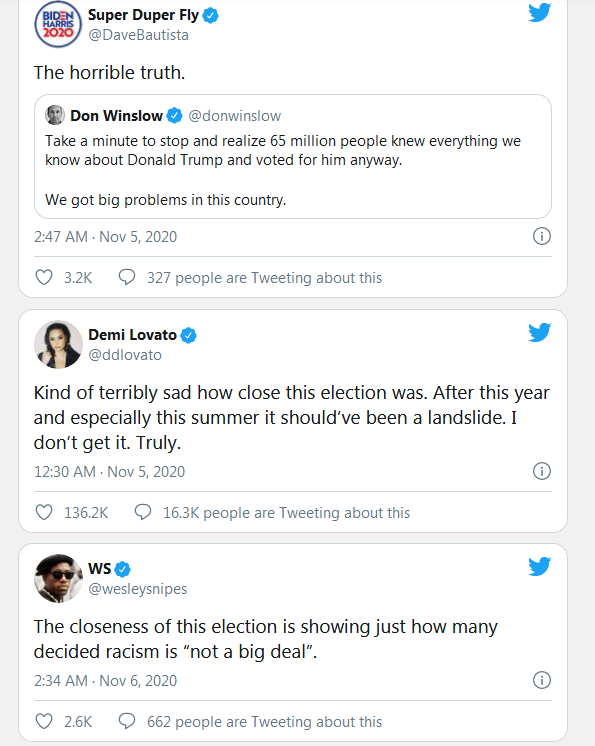Open 16.3K people are Tweeting about this
595x746 pixels.
[286, 513]
